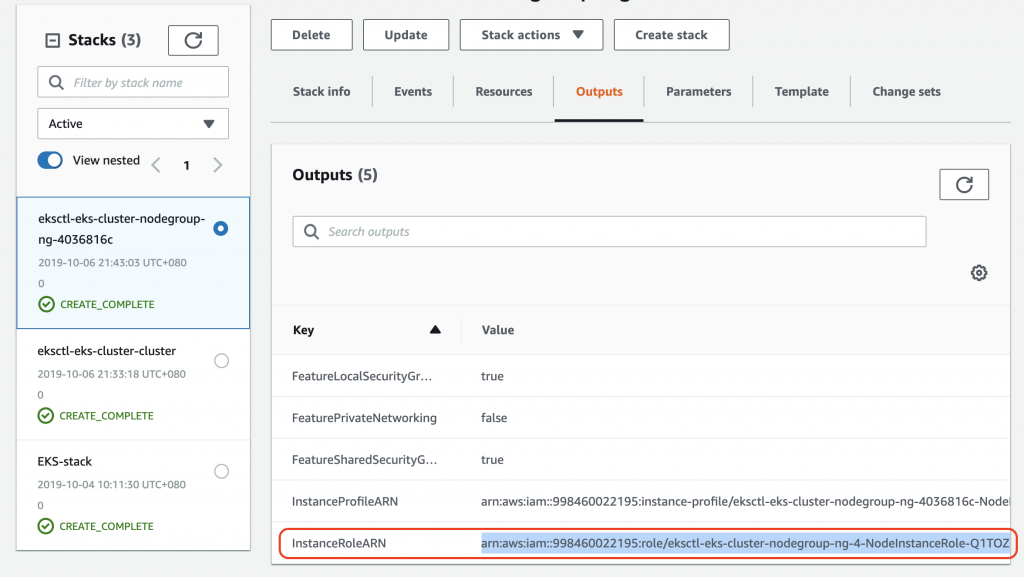Click the true value of FeatureLocalSecurityGr…
Image resolution: width=1024 pixels, height=577 pixels.
tap(492, 376)
